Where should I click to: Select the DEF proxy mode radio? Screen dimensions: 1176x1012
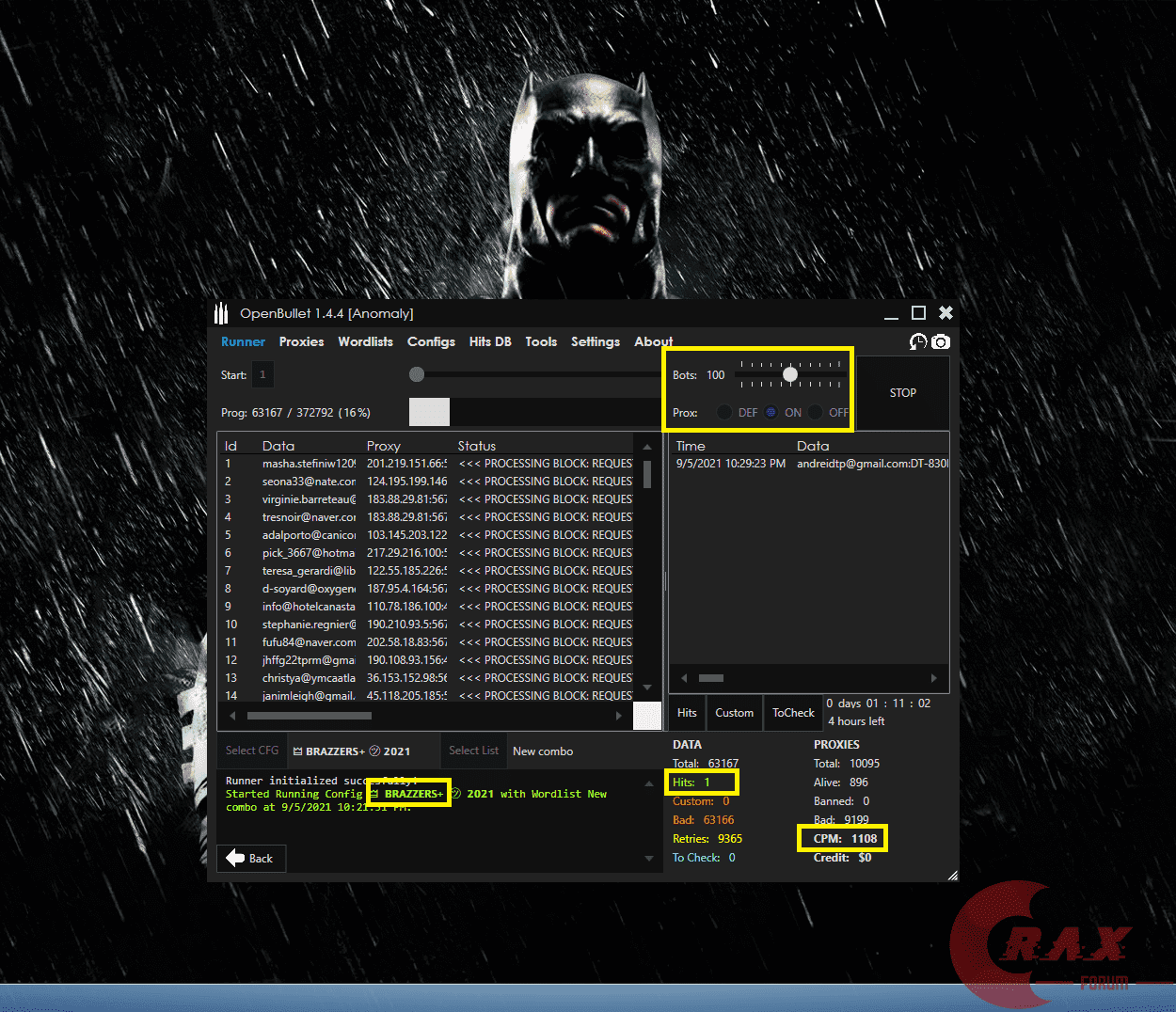[724, 412]
